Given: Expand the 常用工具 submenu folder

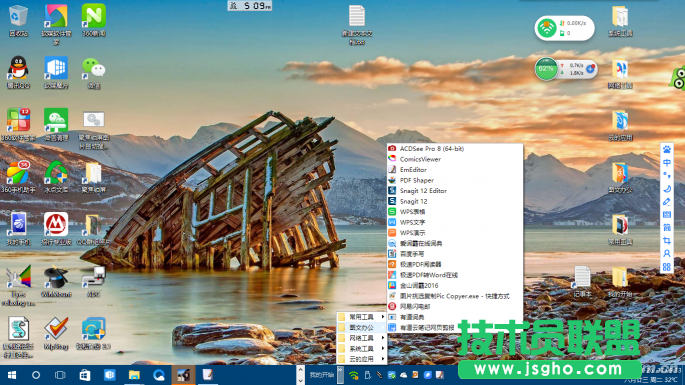Looking at the screenshot, I should click(361, 317).
